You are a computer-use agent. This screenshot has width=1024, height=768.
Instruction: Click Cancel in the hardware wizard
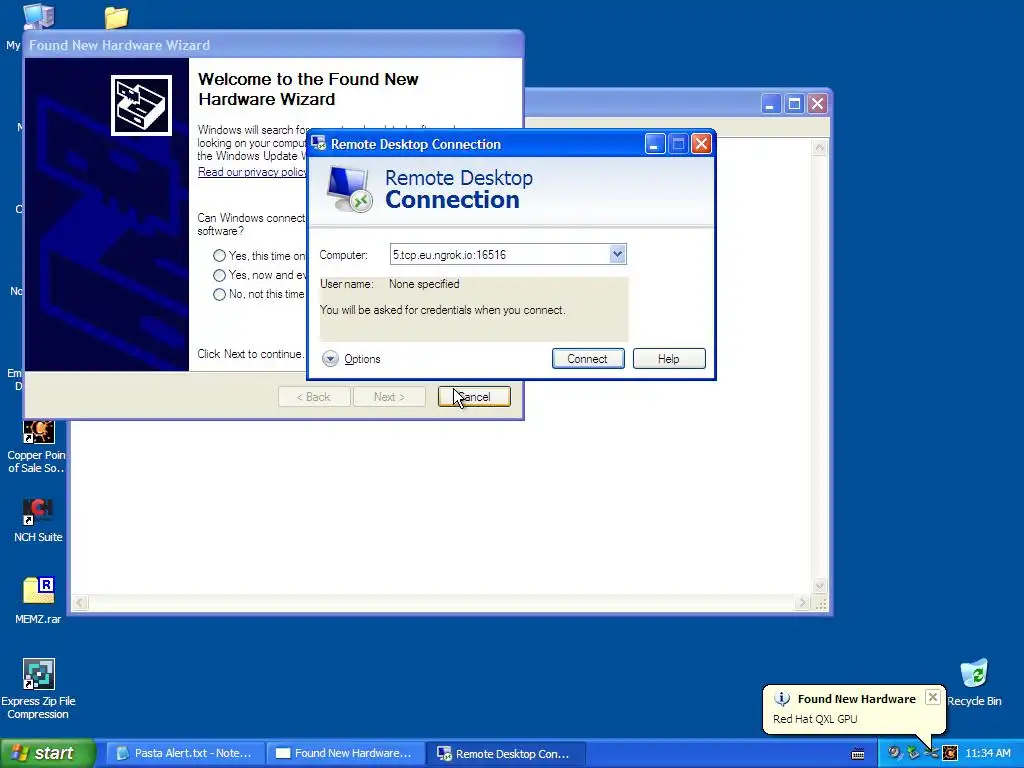474,396
